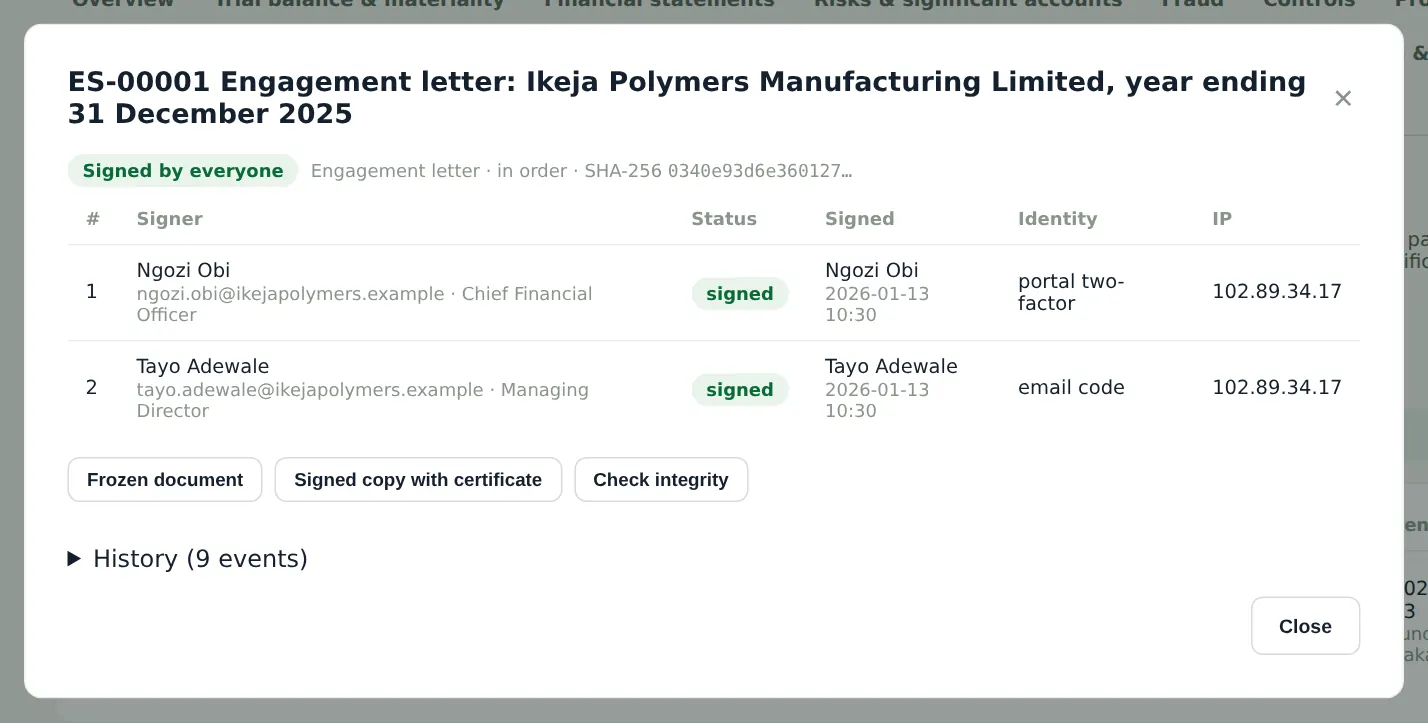Click the Status column header

[x=724, y=219]
